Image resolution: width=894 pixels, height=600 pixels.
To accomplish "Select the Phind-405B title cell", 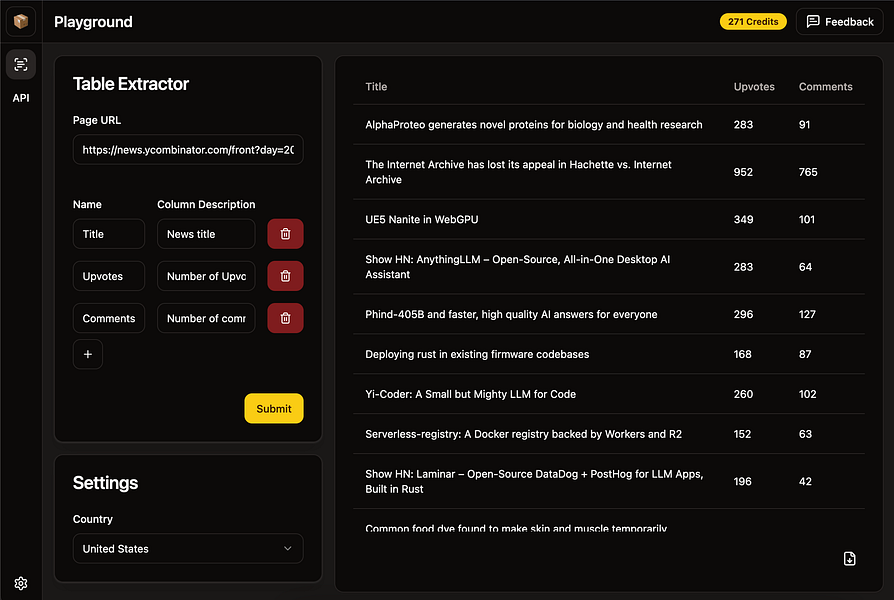I will (511, 314).
